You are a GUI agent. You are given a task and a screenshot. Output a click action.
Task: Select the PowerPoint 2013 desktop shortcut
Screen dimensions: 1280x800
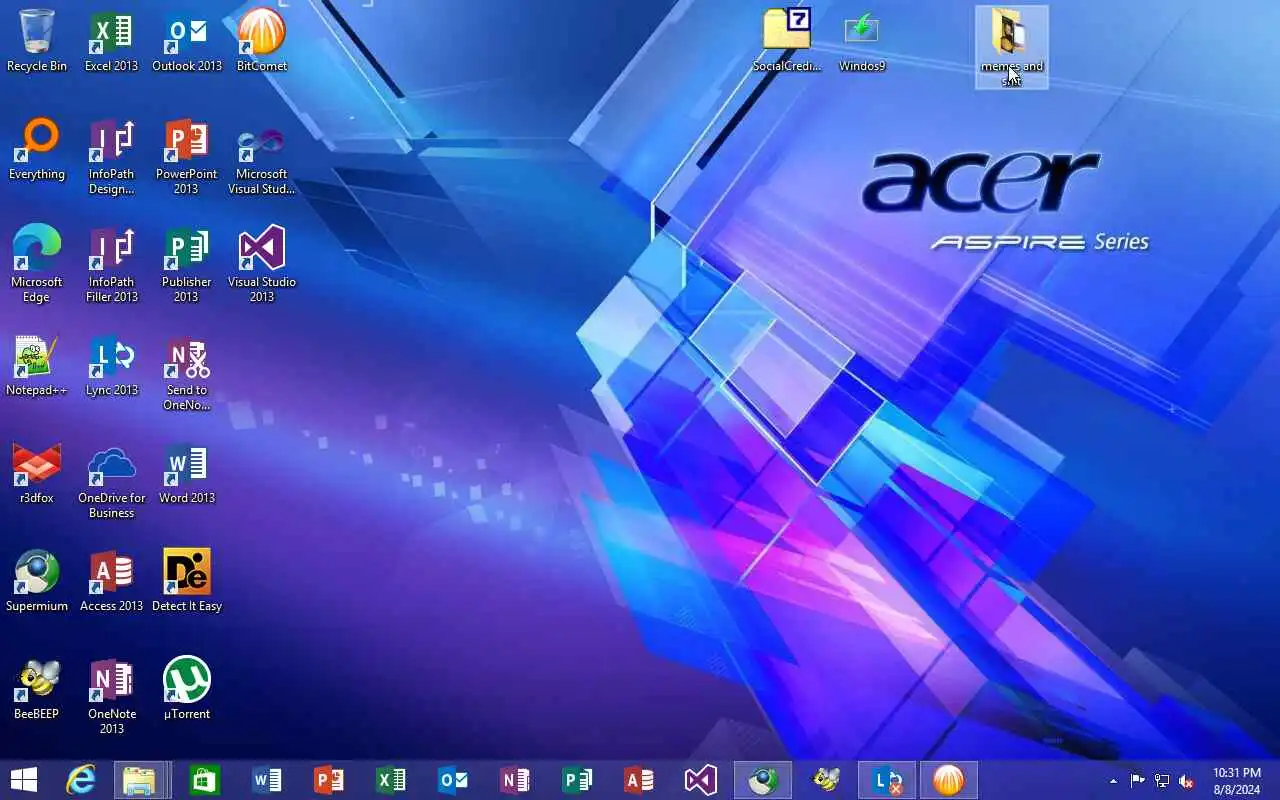(x=187, y=156)
